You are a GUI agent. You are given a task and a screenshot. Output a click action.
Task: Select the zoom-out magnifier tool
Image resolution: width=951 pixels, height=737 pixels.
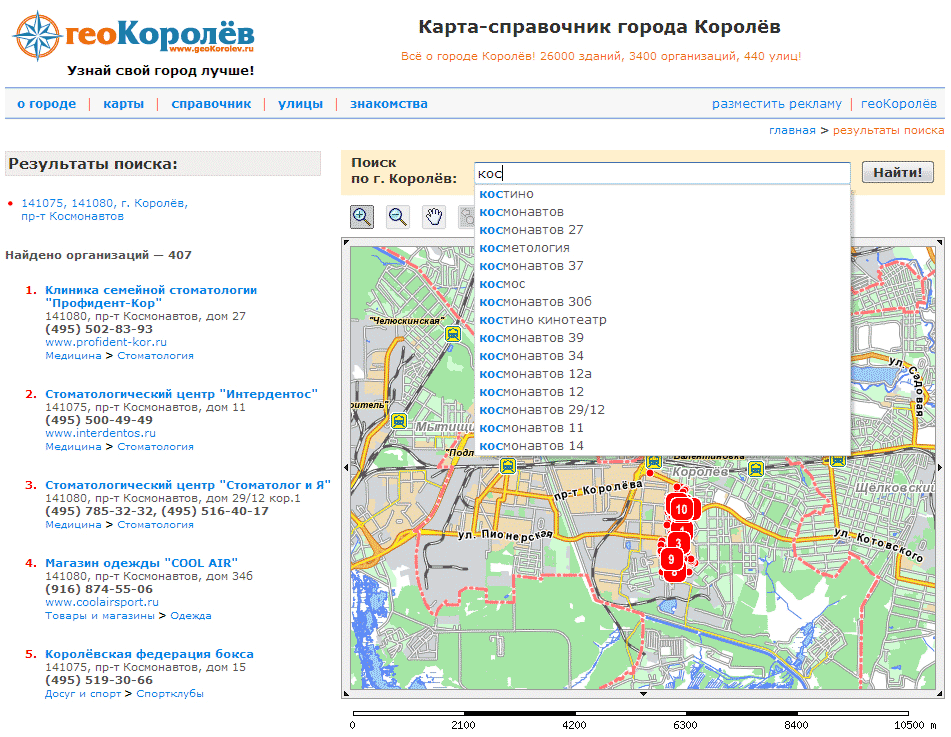pos(398,217)
